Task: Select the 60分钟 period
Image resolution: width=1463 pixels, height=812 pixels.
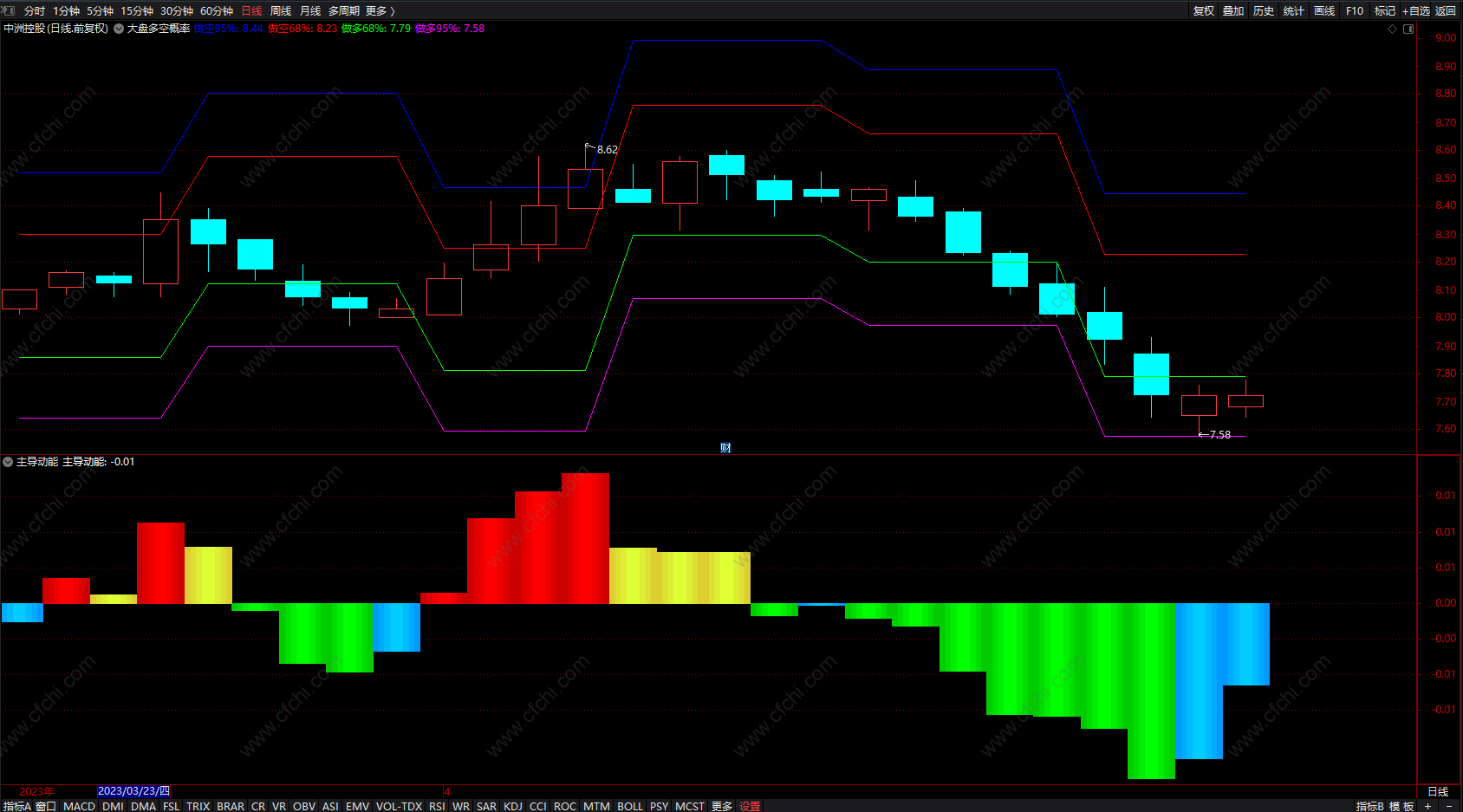Action: point(217,11)
